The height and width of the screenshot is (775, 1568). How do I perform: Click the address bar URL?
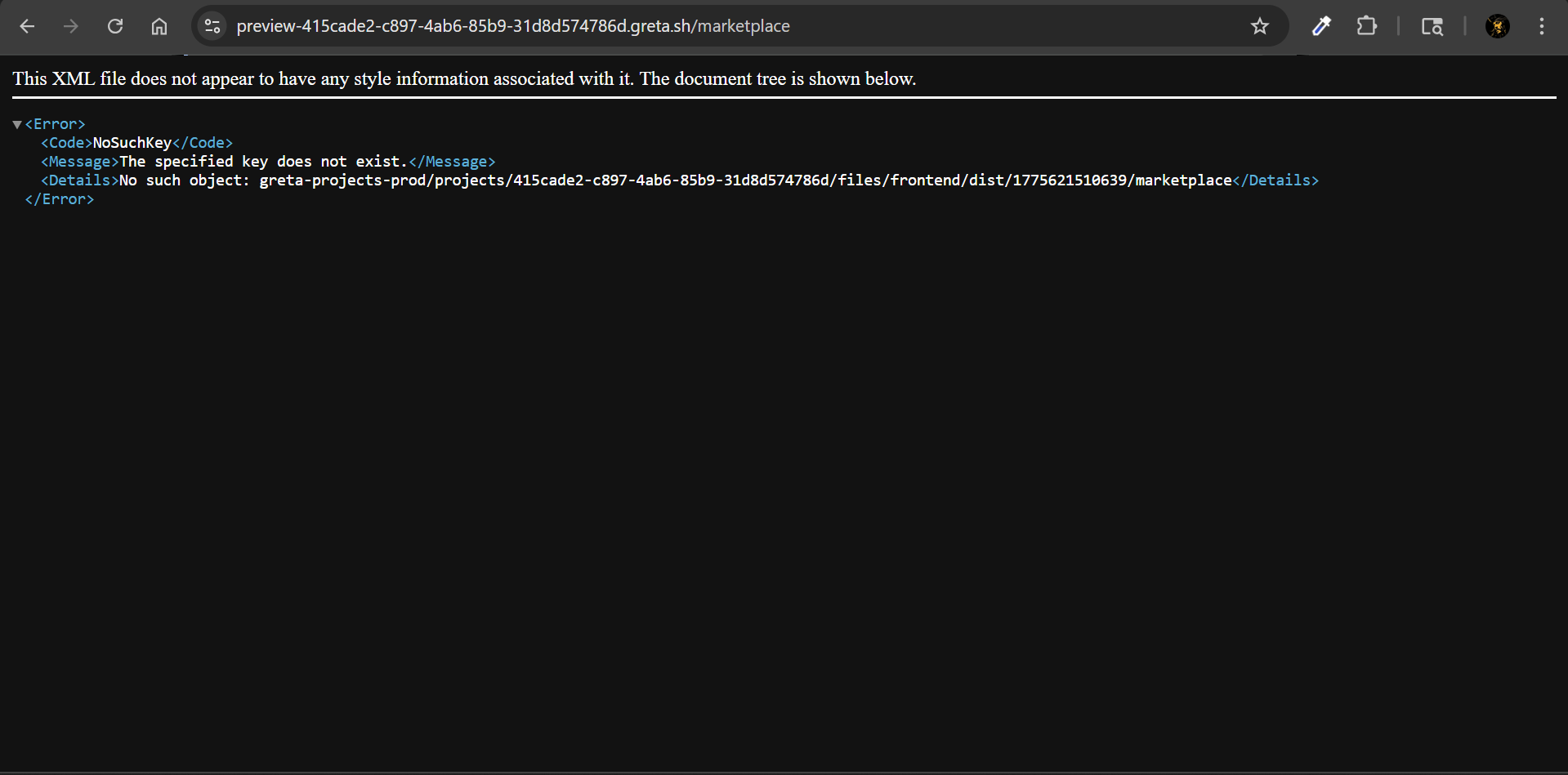(513, 26)
